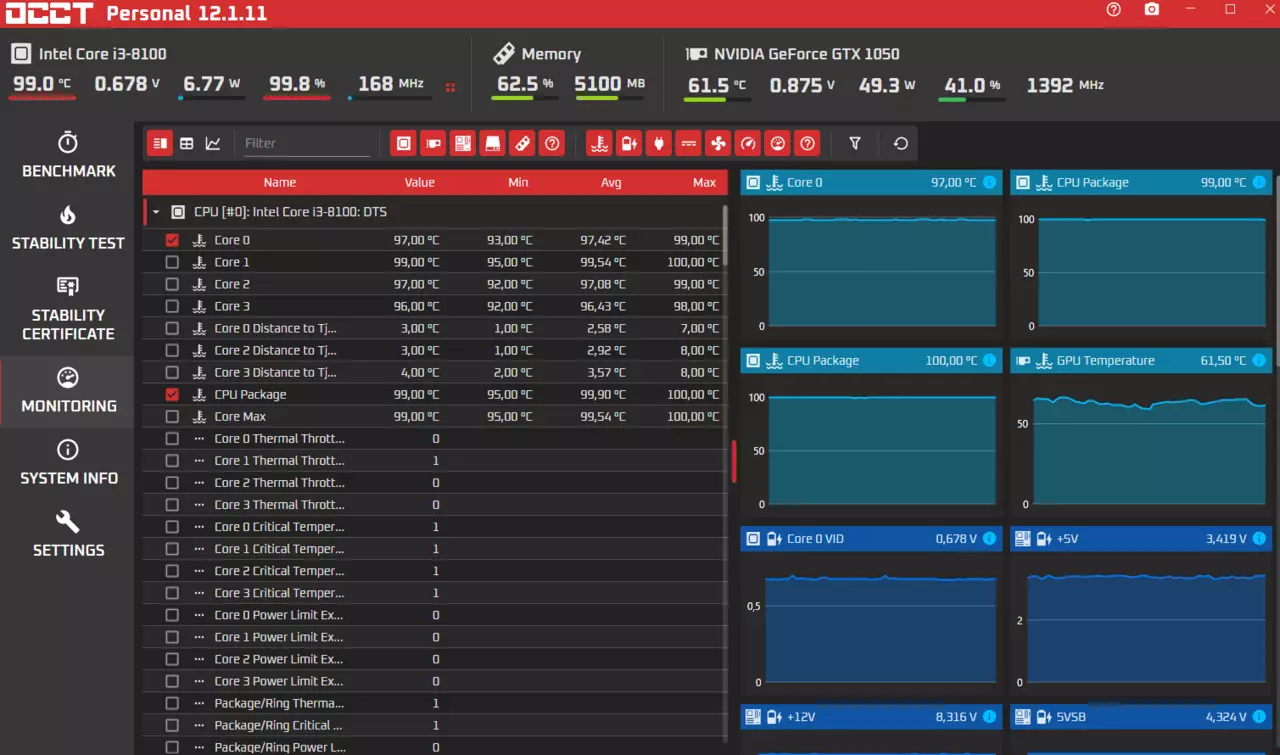Image resolution: width=1280 pixels, height=755 pixels.
Task: Open the Stability Test page
Action: (x=68, y=227)
